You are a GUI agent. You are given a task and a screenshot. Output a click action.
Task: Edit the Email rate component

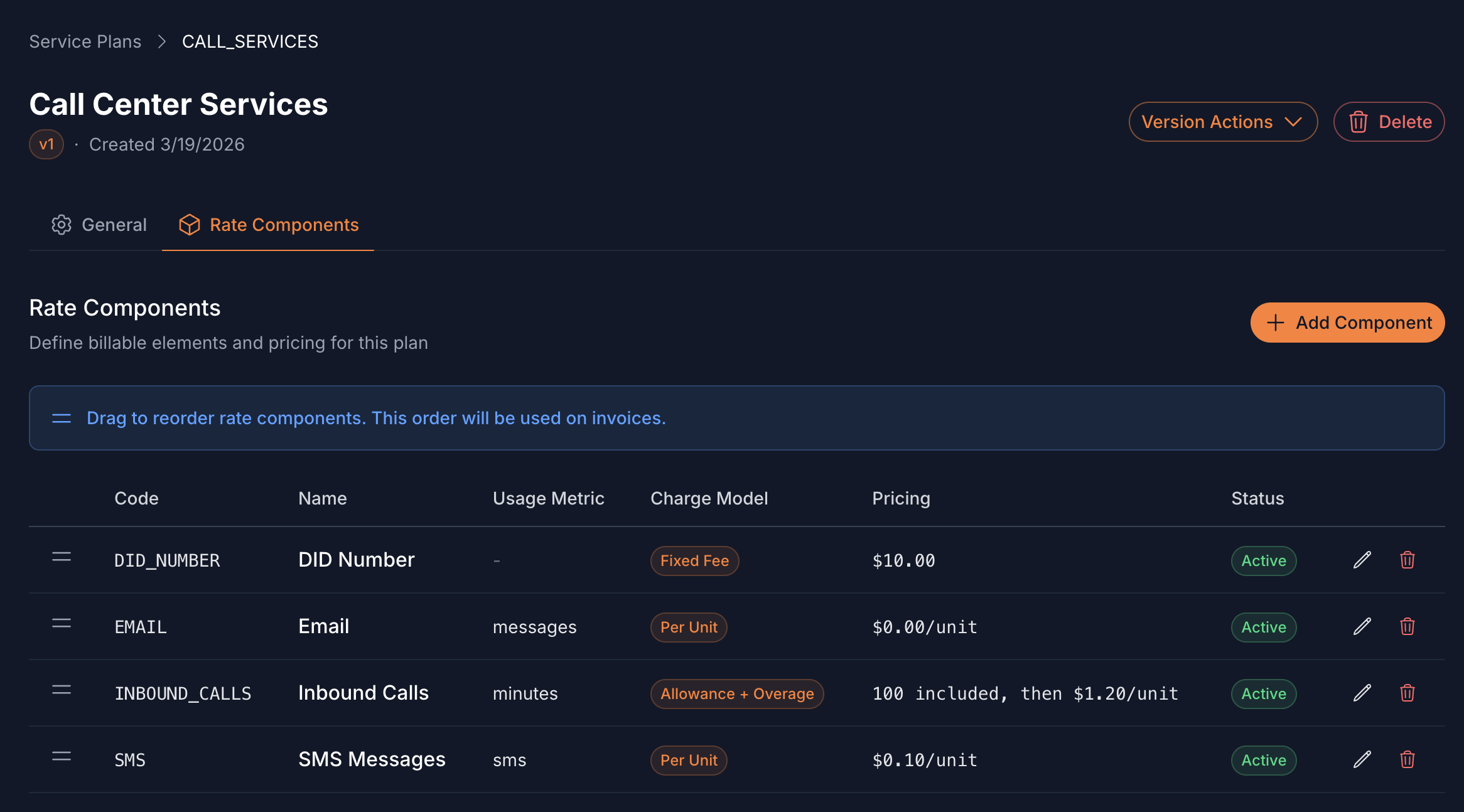(1362, 626)
